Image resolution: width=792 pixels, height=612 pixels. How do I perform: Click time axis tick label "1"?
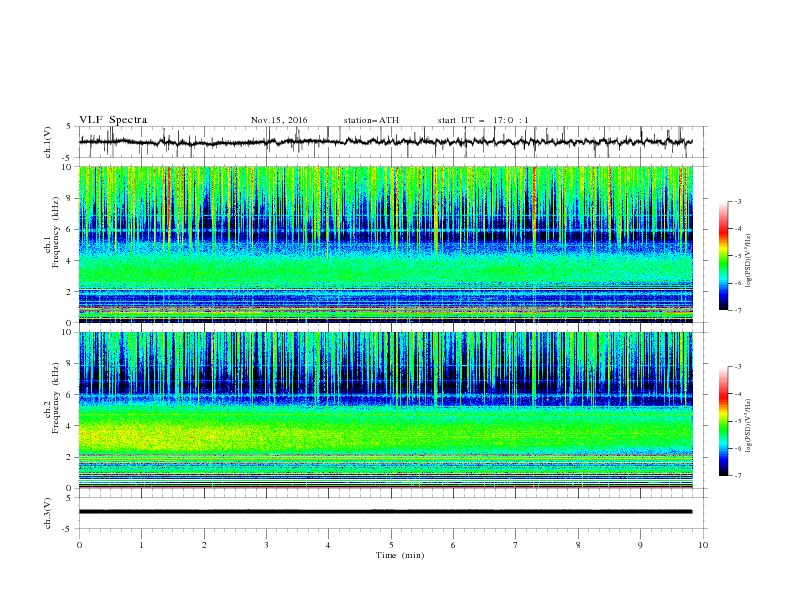141,545
